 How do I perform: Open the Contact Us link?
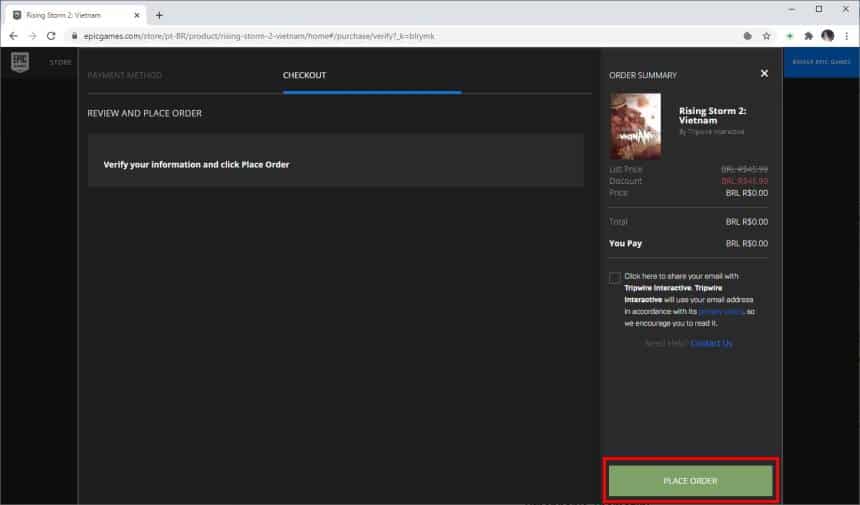(711, 343)
